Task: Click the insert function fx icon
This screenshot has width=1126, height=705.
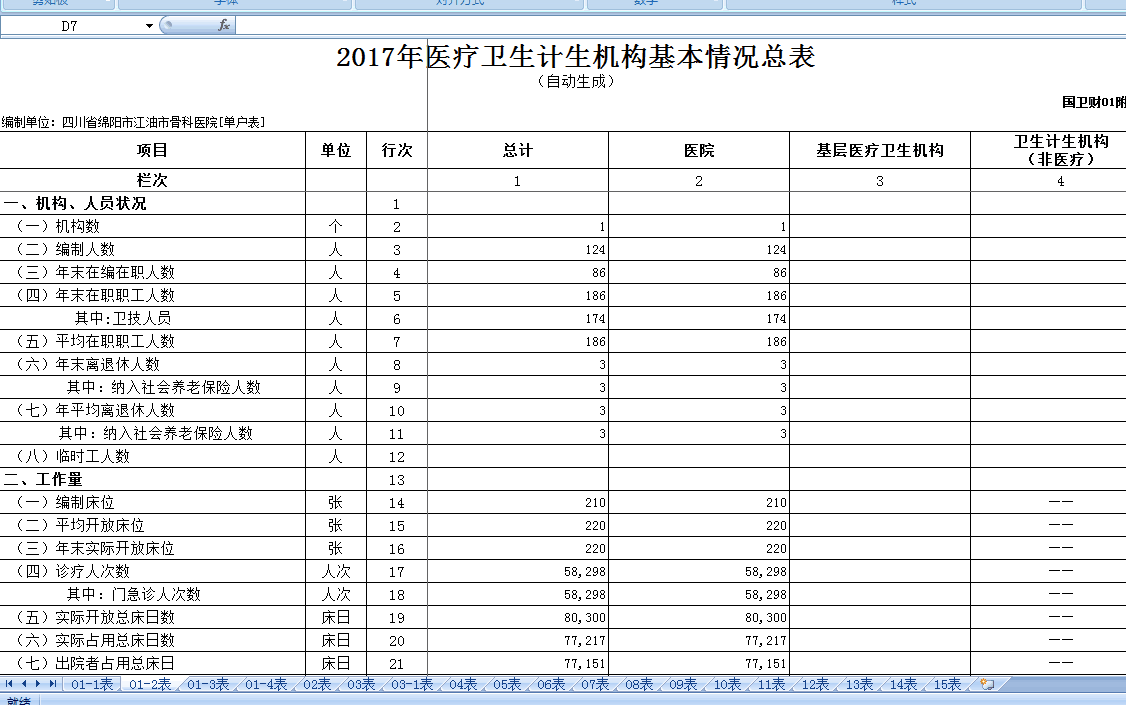Action: (224, 25)
